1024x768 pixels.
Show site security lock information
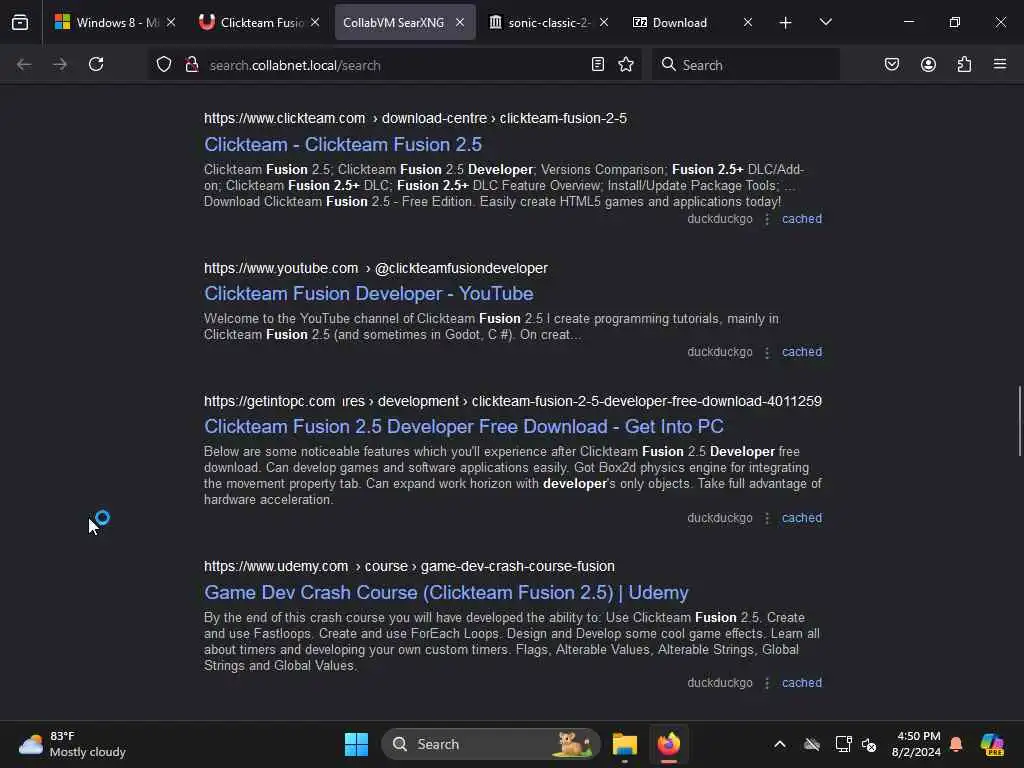[x=191, y=64]
